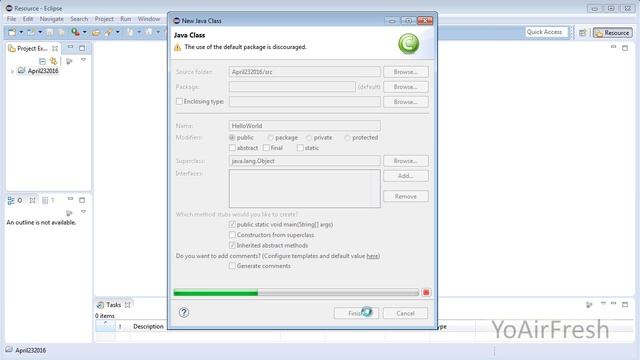
Task: Select the protected modifier radio button
Action: (x=347, y=138)
